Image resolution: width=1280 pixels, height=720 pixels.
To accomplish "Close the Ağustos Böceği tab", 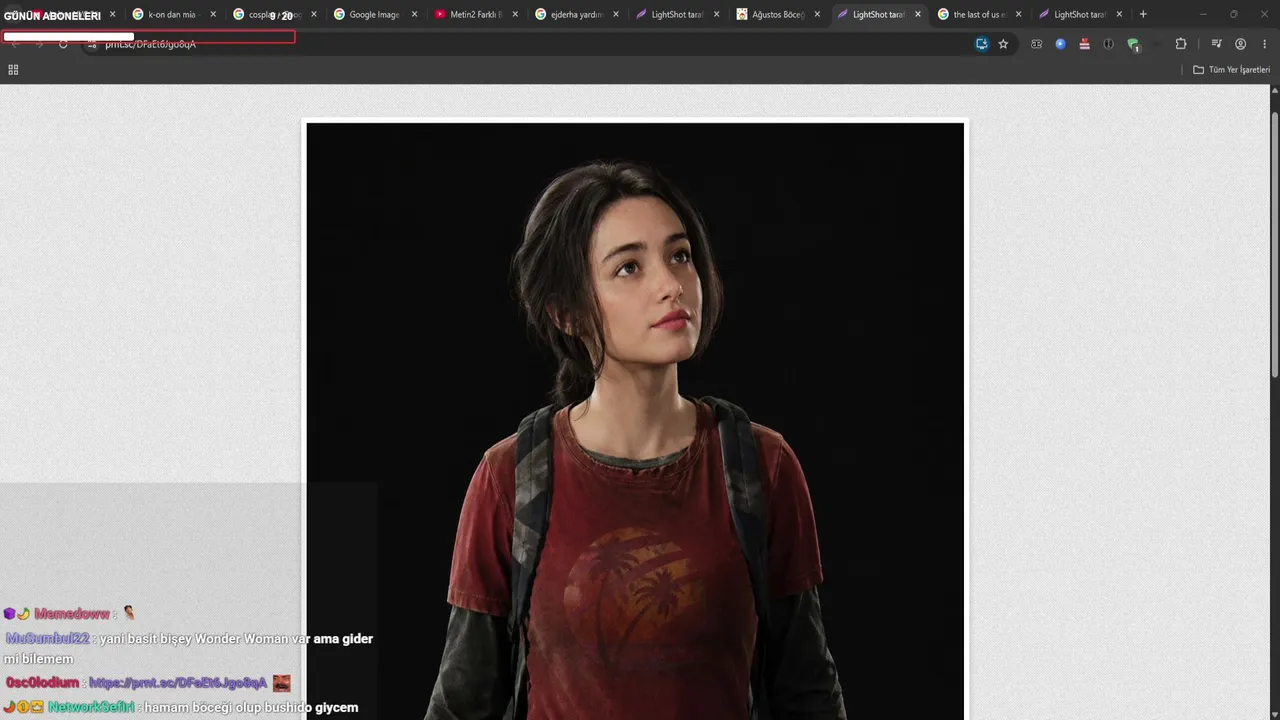I will 817,15.
